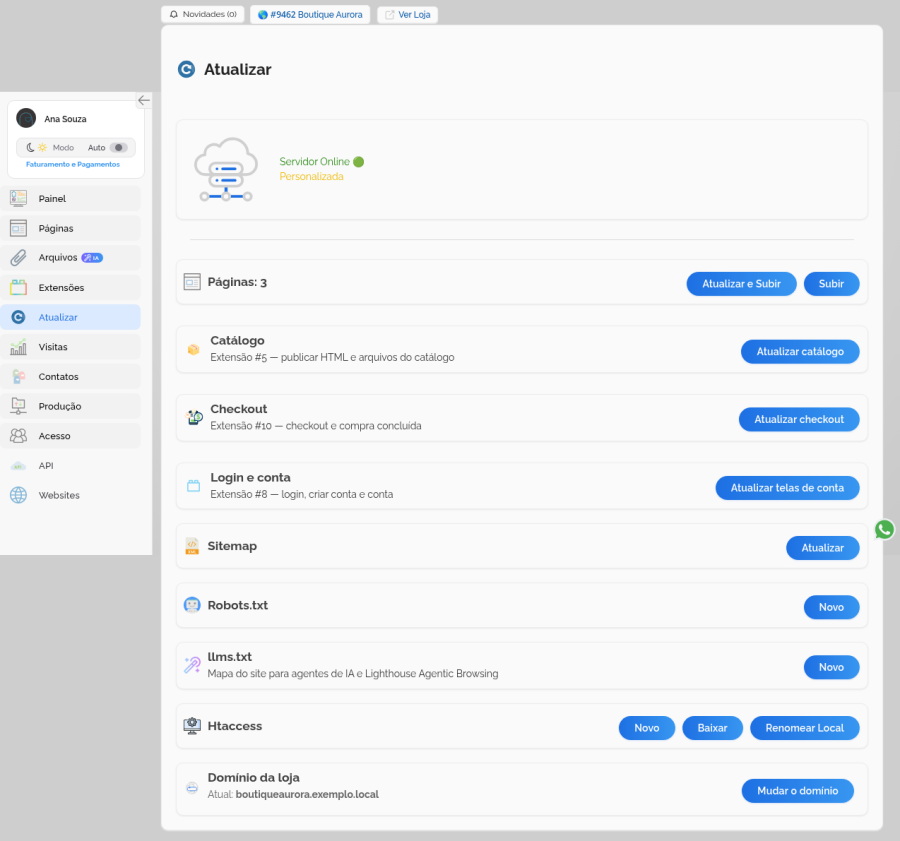Click the Htaccess monitor gear icon

tap(192, 726)
